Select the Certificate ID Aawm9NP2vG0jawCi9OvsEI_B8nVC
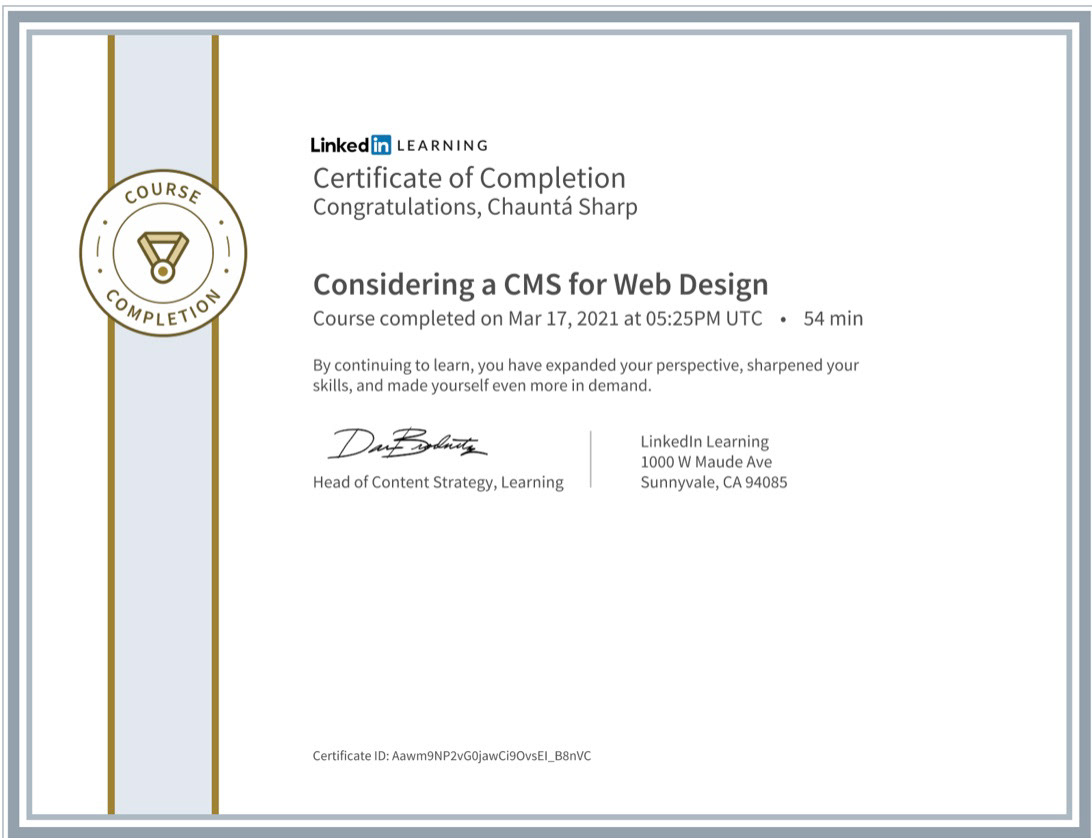The width and height of the screenshot is (1092, 838). click(452, 756)
